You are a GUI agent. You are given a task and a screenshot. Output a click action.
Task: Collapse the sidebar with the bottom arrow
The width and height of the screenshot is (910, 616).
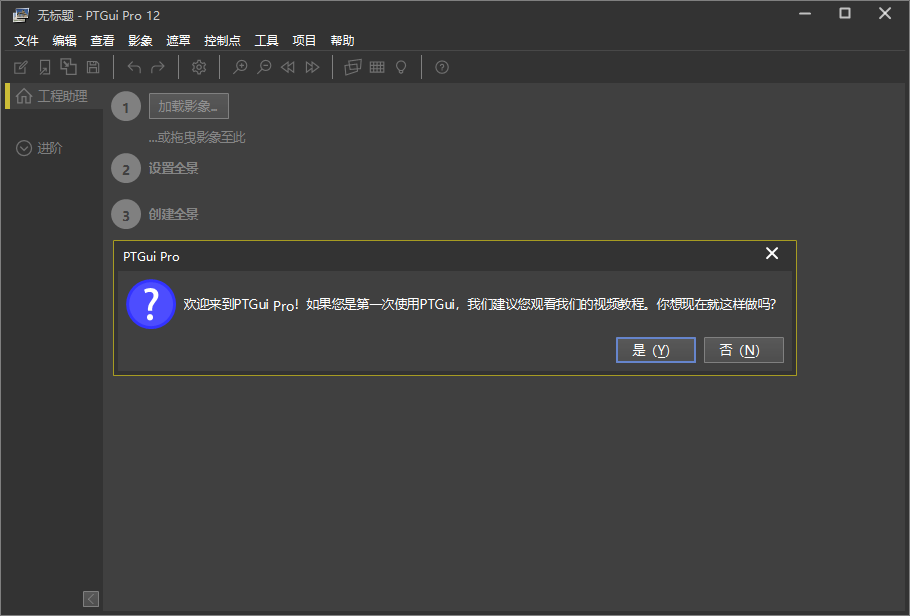[x=91, y=598]
